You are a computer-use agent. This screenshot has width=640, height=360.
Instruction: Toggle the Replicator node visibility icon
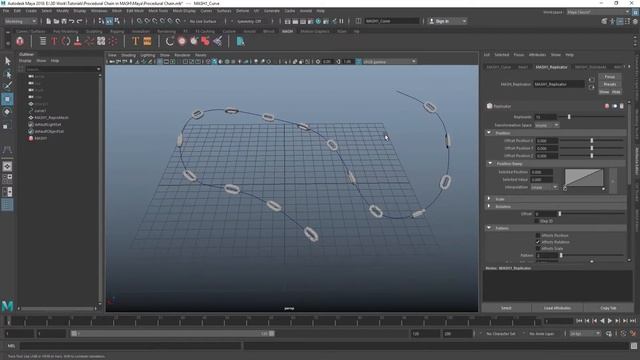click(x=615, y=106)
